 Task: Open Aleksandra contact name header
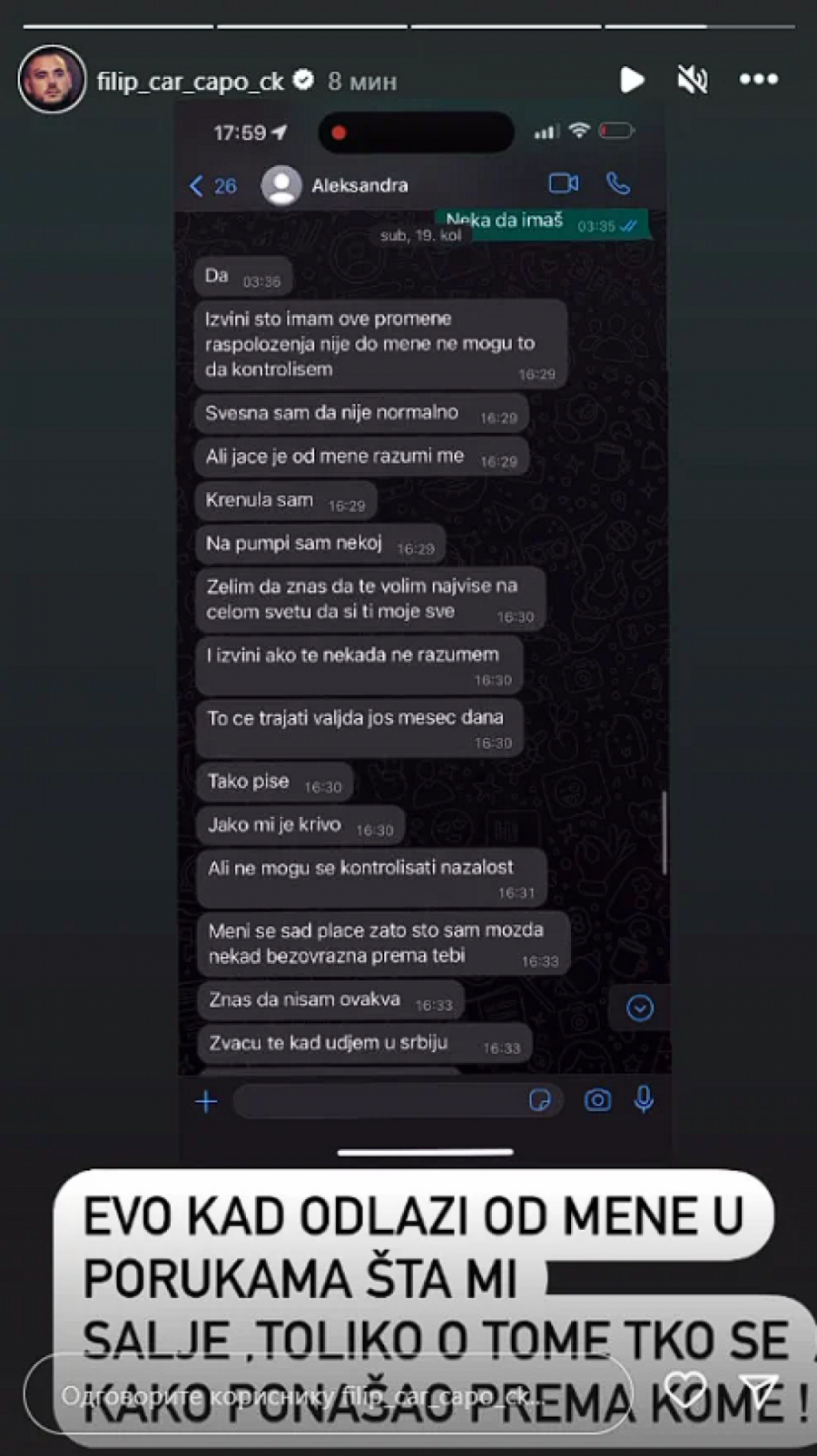point(359,185)
